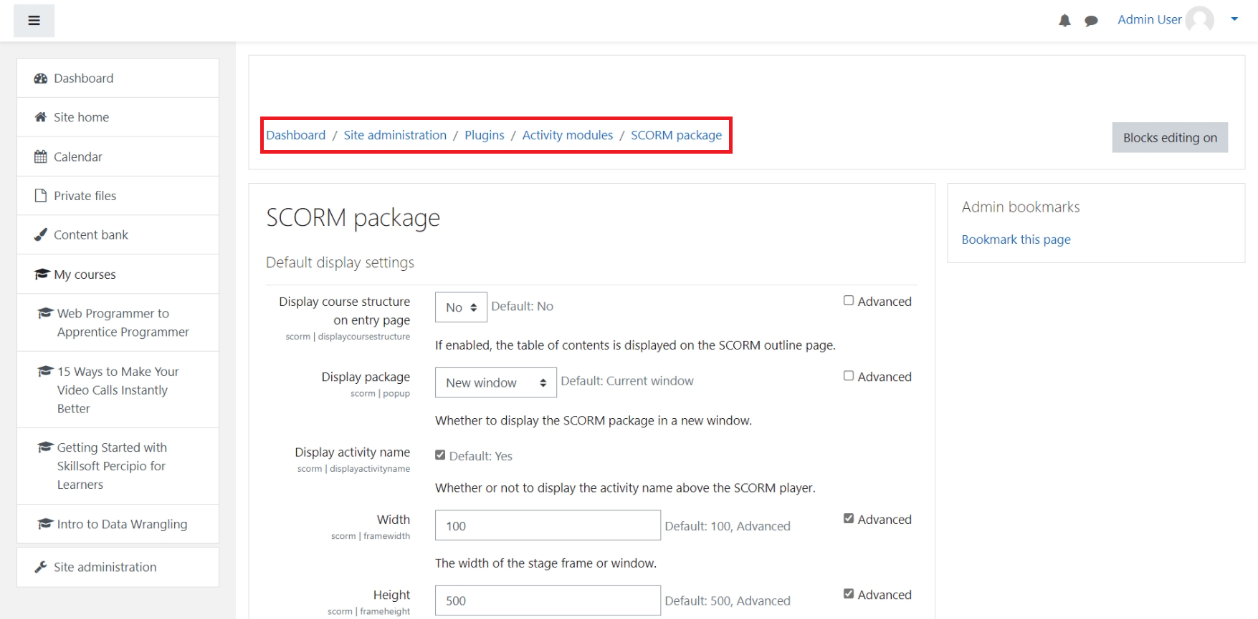The height and width of the screenshot is (619, 1258).
Task: Open Activity modules in the breadcrumb
Action: 567,136
